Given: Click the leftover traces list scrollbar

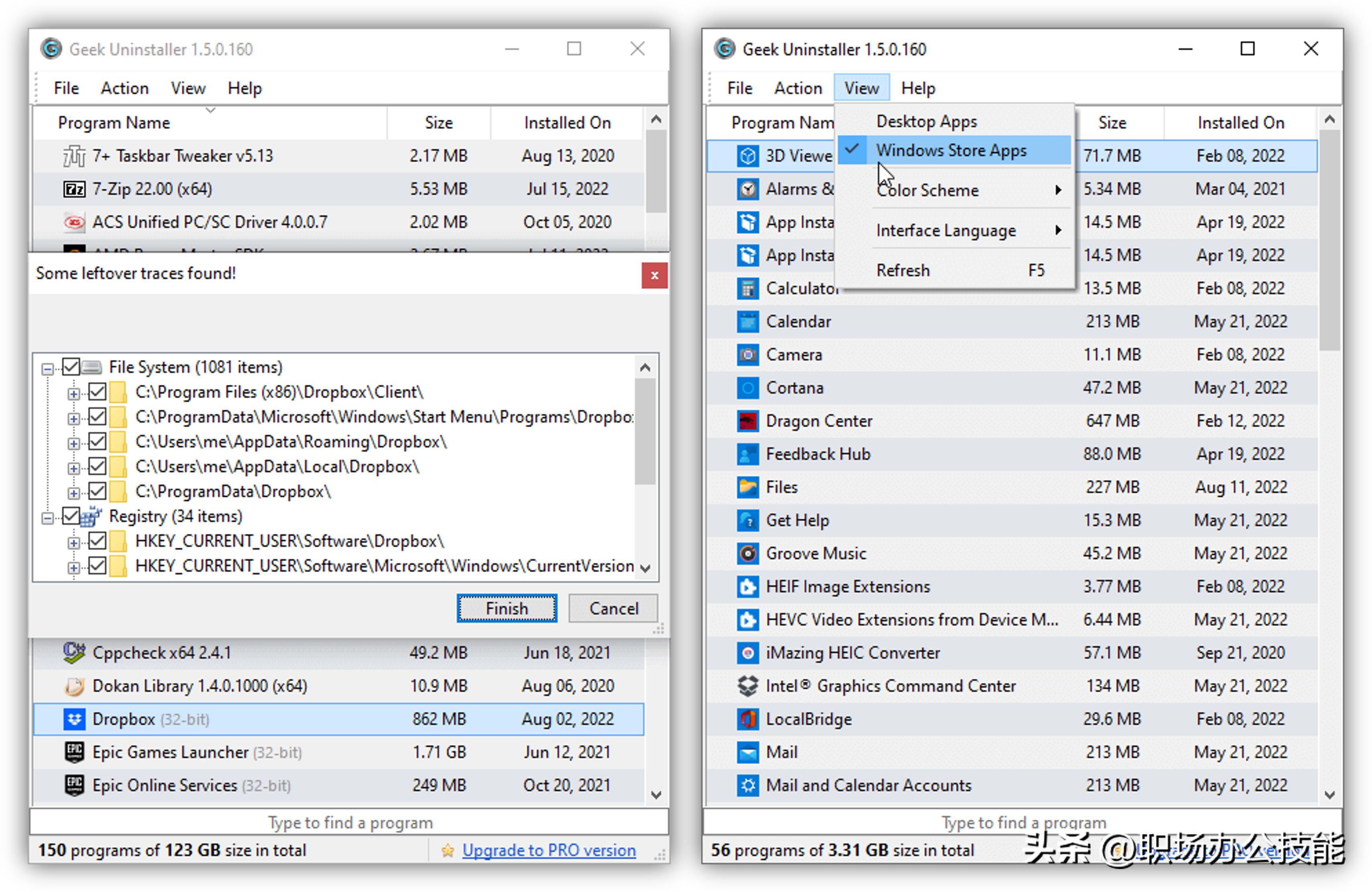Looking at the screenshot, I should click(645, 431).
